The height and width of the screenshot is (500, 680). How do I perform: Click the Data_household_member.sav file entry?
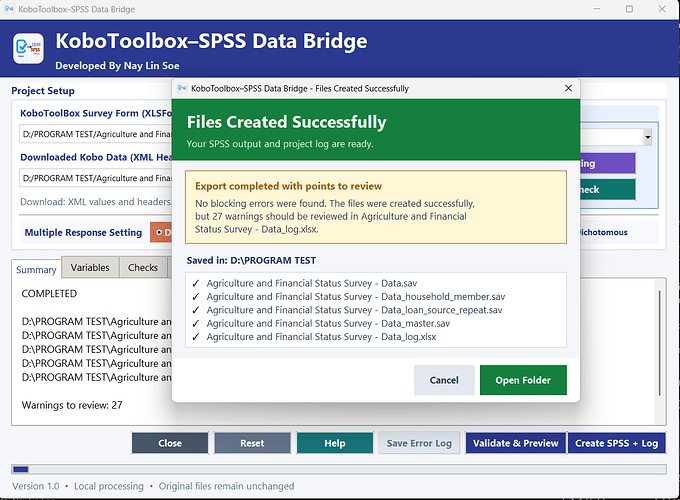(x=356, y=297)
